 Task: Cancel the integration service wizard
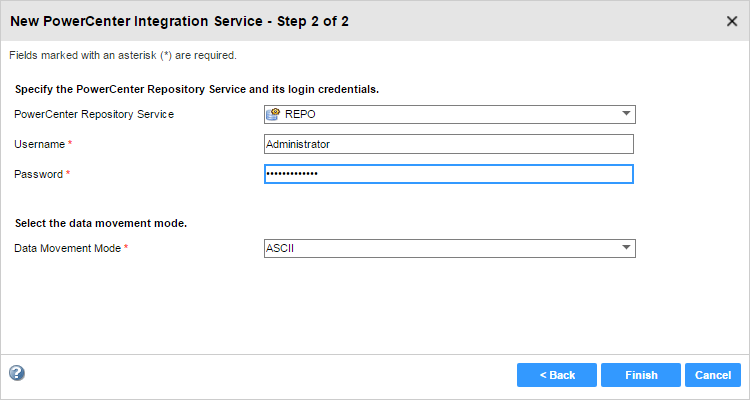pyautogui.click(x=712, y=375)
